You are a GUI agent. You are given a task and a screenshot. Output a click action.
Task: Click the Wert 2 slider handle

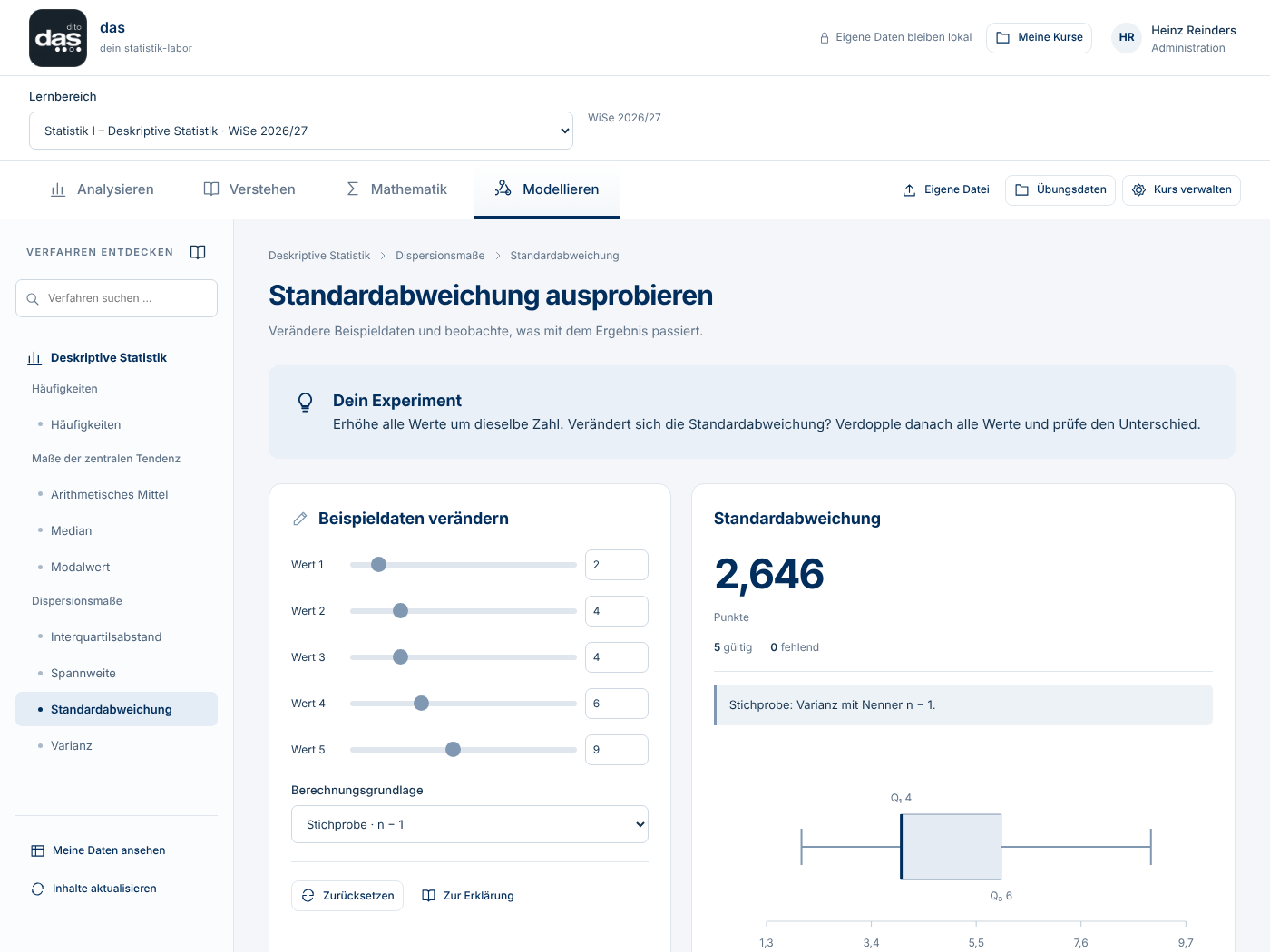pos(400,611)
